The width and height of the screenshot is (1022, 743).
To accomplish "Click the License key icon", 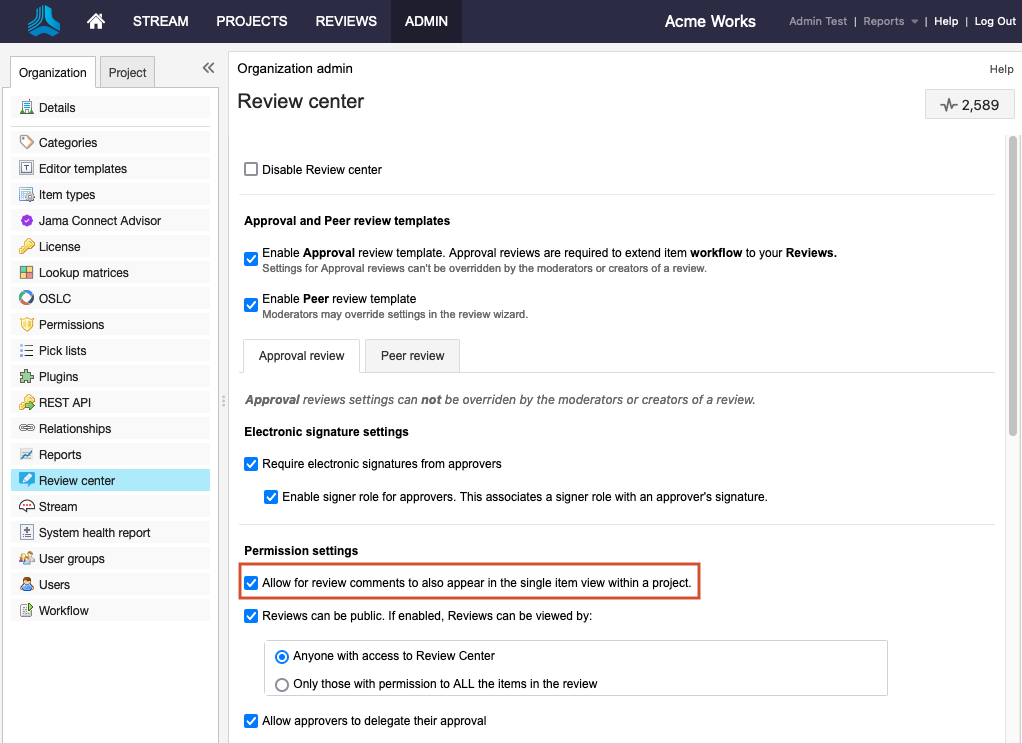I will pos(27,247).
